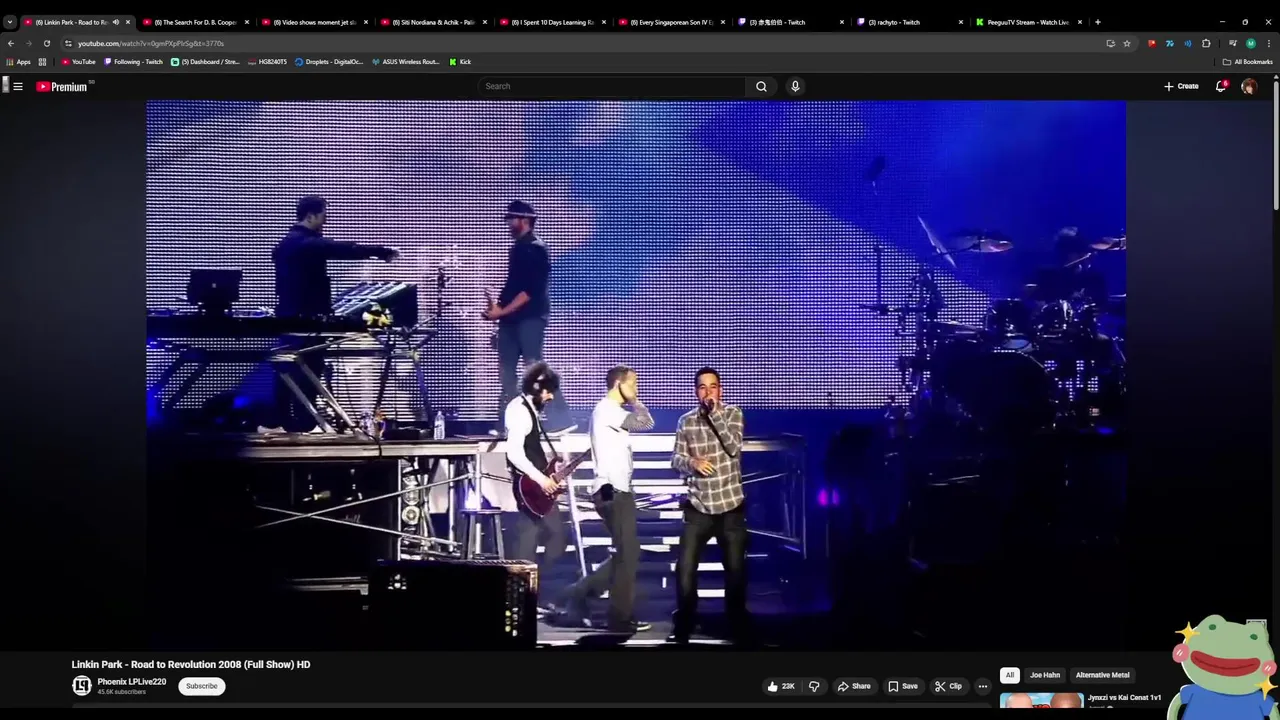Open the Droplets - DigitalOc... bookmark
The image size is (1280, 720).
tap(329, 62)
